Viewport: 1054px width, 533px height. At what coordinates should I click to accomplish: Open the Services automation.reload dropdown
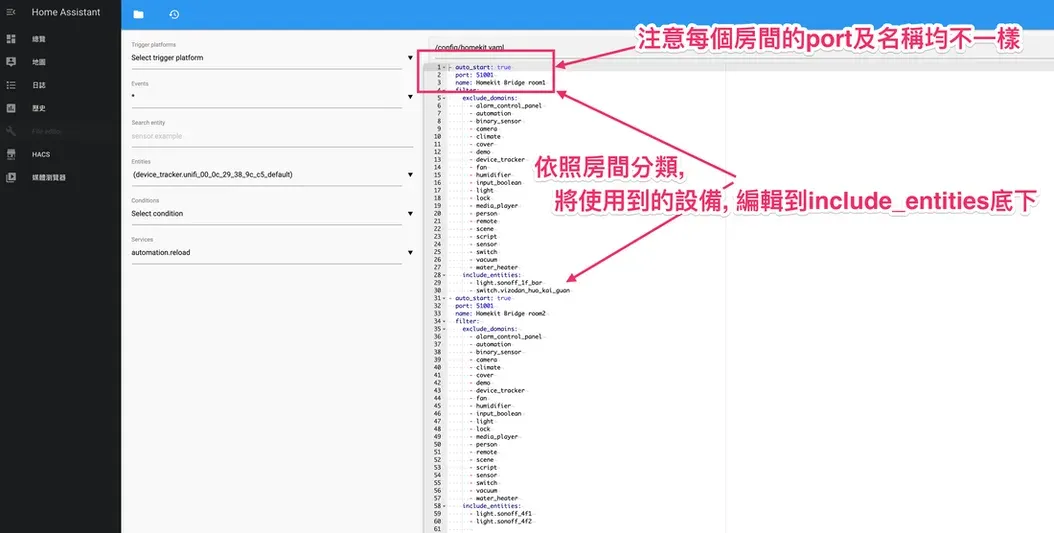(272, 253)
